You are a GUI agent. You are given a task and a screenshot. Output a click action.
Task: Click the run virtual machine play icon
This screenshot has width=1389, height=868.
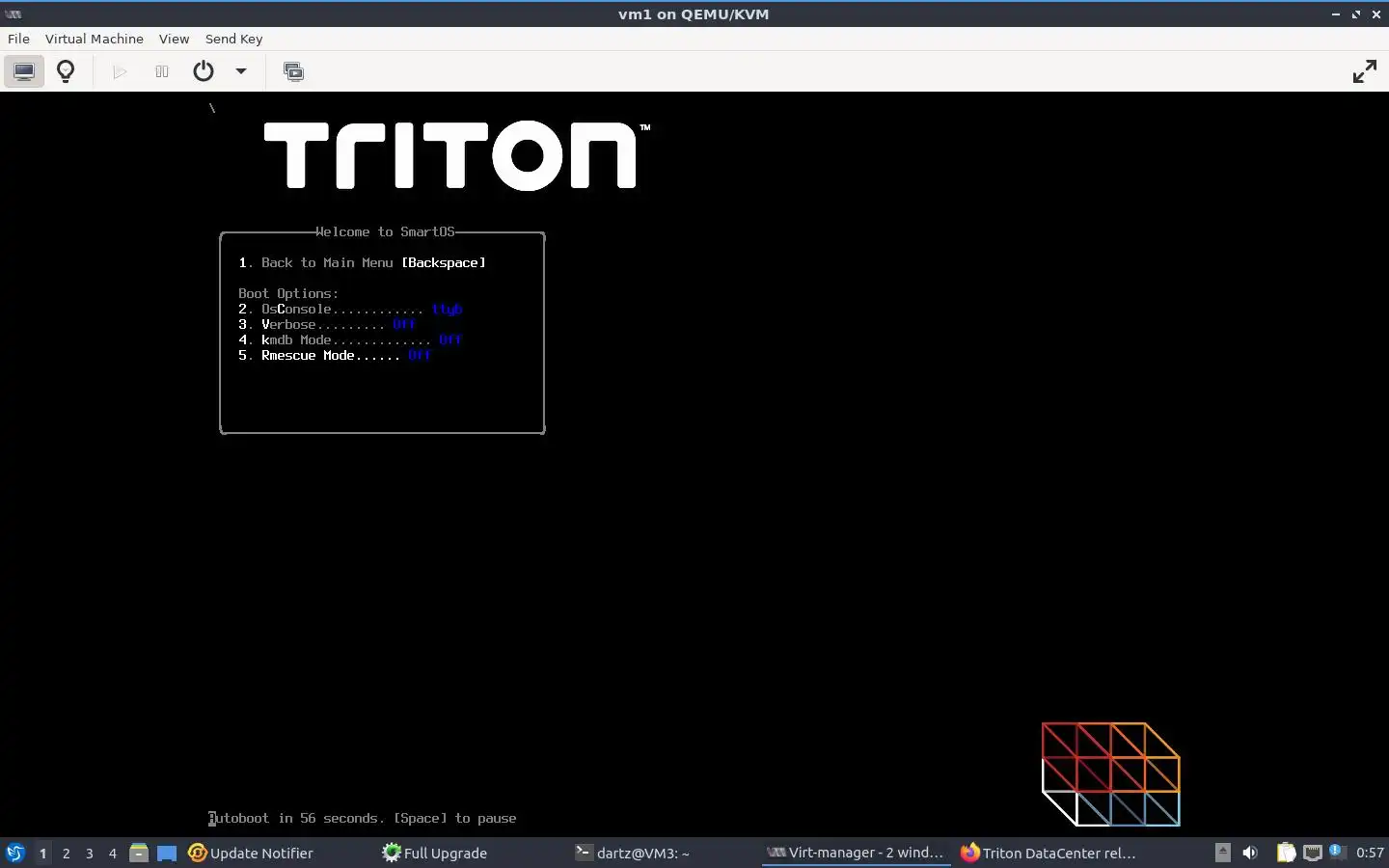(120, 71)
